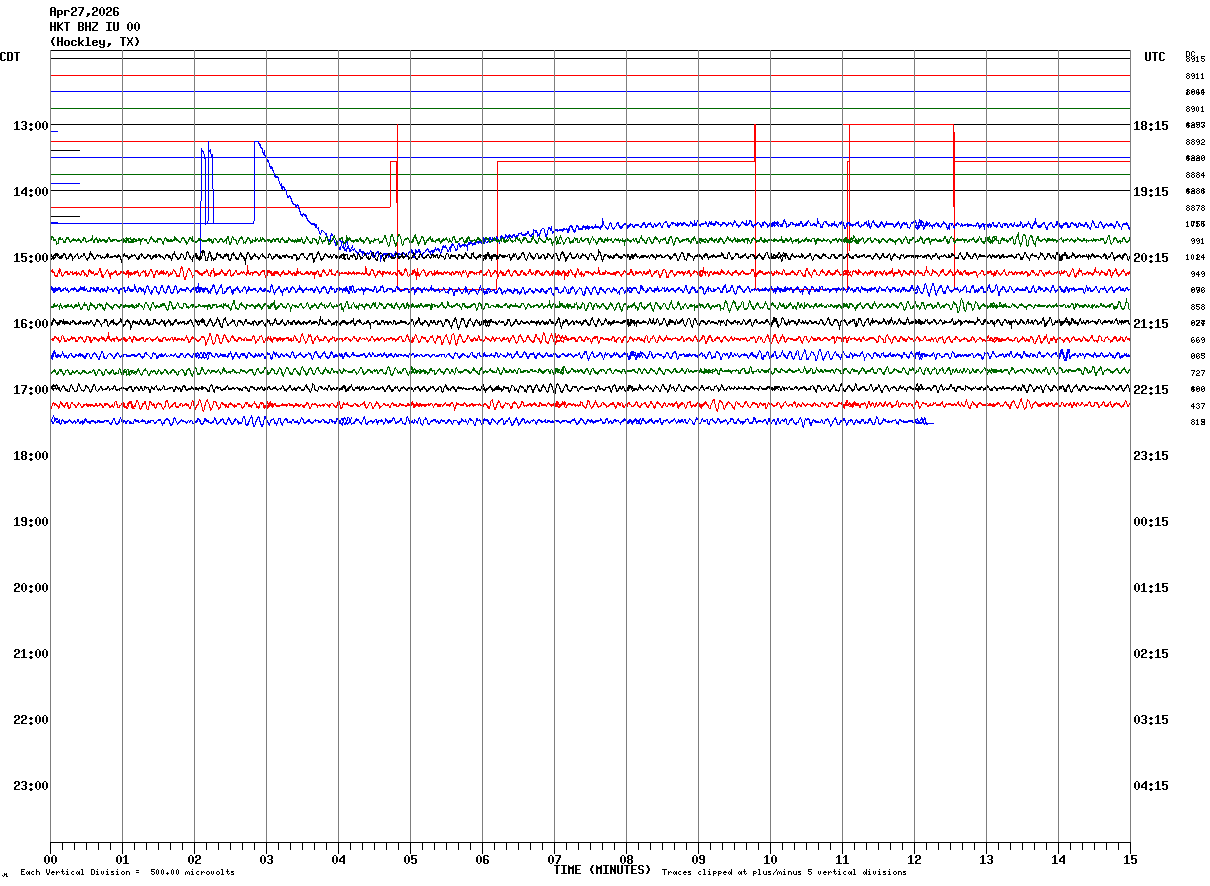This screenshot has height=886, width=1210.
Task: Click minute tick label 03
Action: (x=266, y=860)
